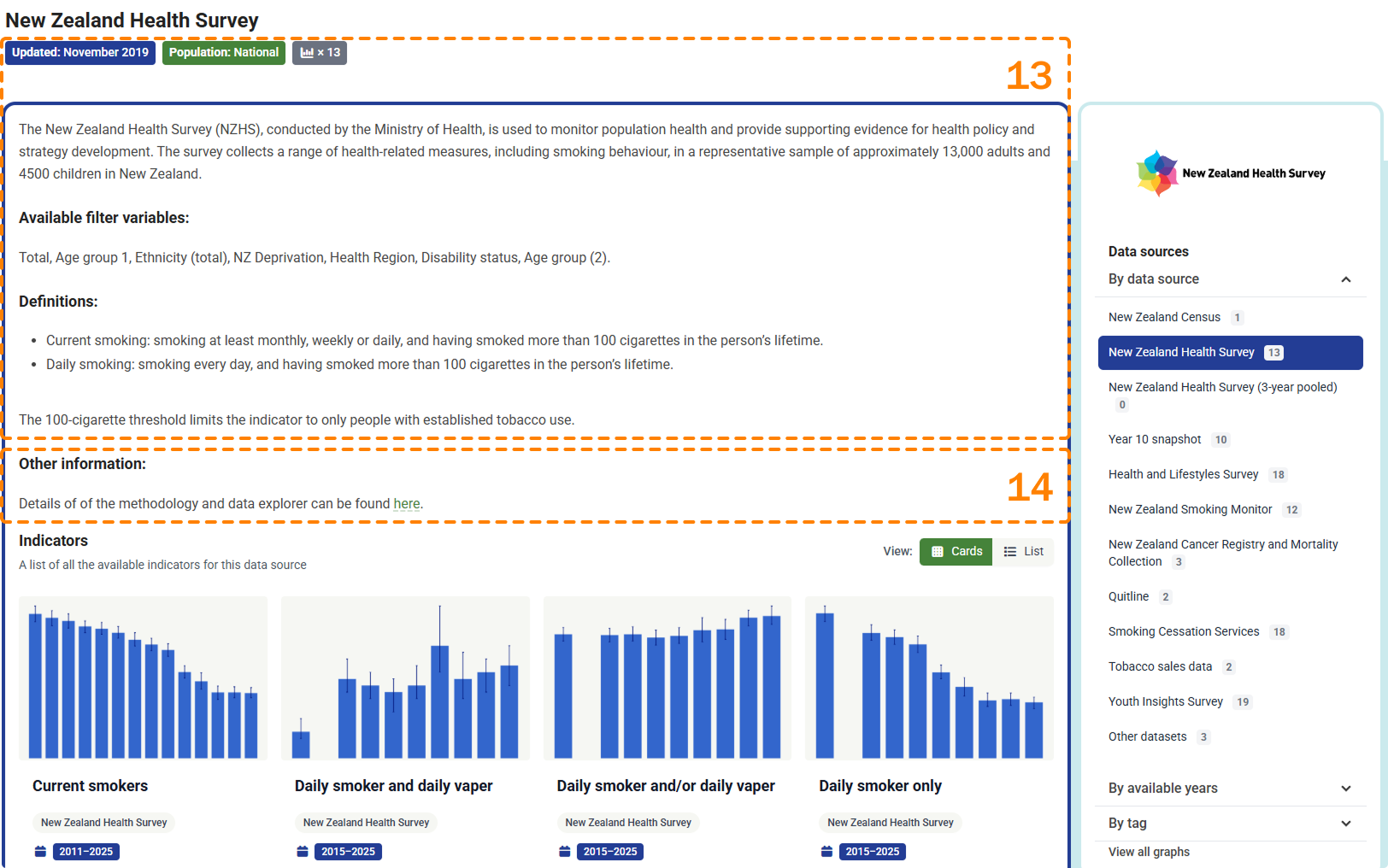Open the Current smokers chart thumbnail
Screen dimensions: 1388x868
click(143, 677)
